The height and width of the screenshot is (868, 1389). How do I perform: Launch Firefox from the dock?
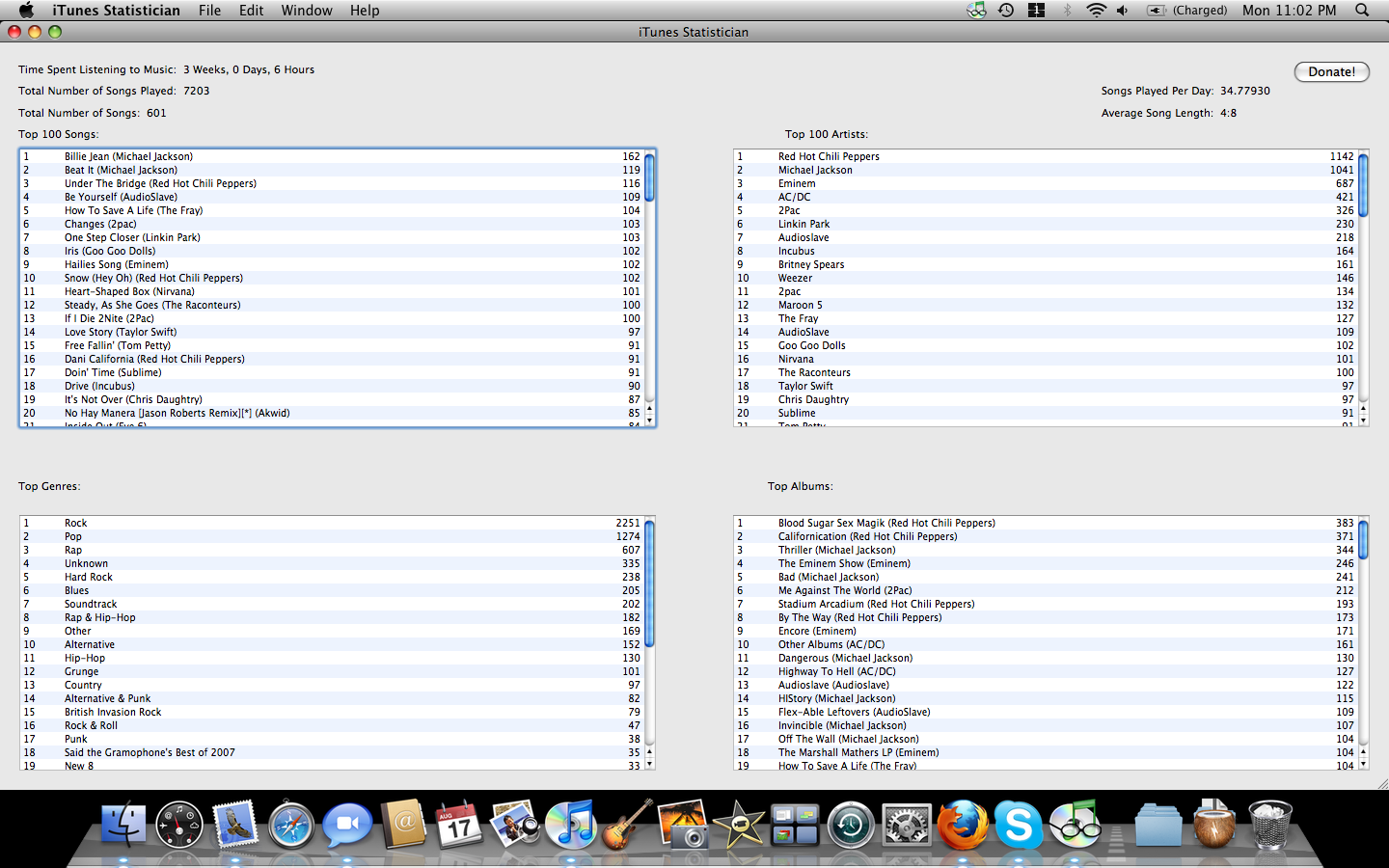963,825
